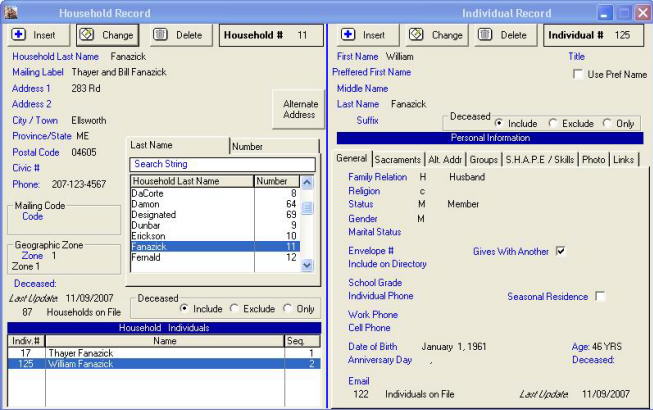This screenshot has height=410, width=653.
Task: Toggle the Seasonal Residence checkbox
Action: pyautogui.click(x=600, y=296)
